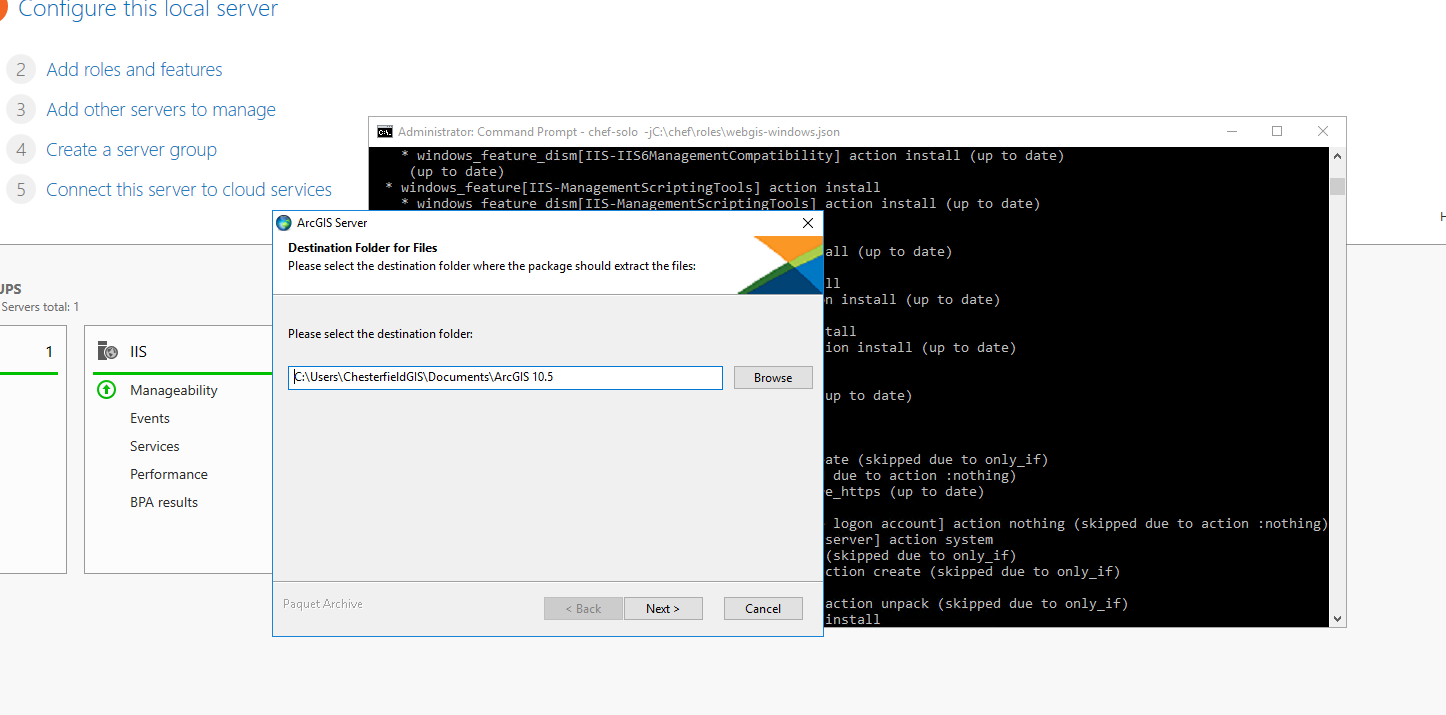Click the IIS tile title
1446x715 pixels.
click(139, 352)
